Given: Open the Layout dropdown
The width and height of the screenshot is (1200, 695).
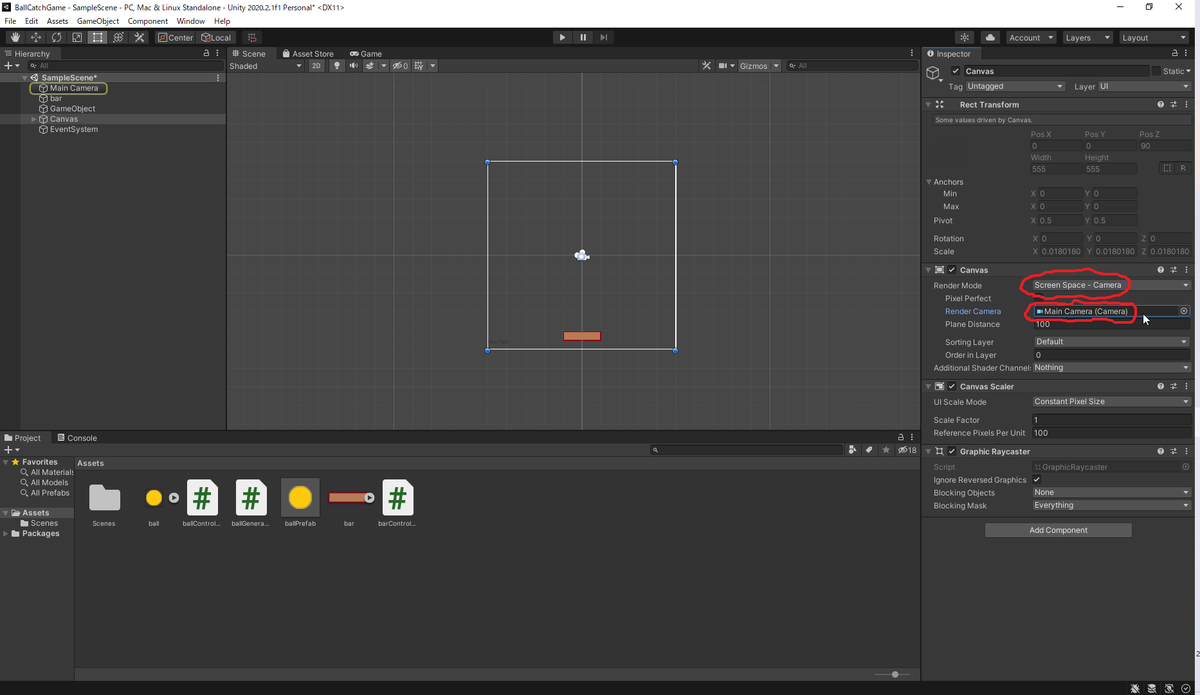Looking at the screenshot, I should pos(1153,37).
